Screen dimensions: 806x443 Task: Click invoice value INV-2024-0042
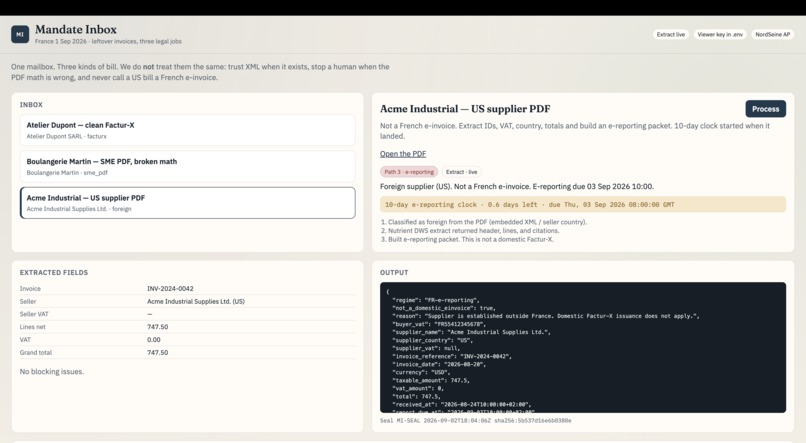(x=170, y=289)
